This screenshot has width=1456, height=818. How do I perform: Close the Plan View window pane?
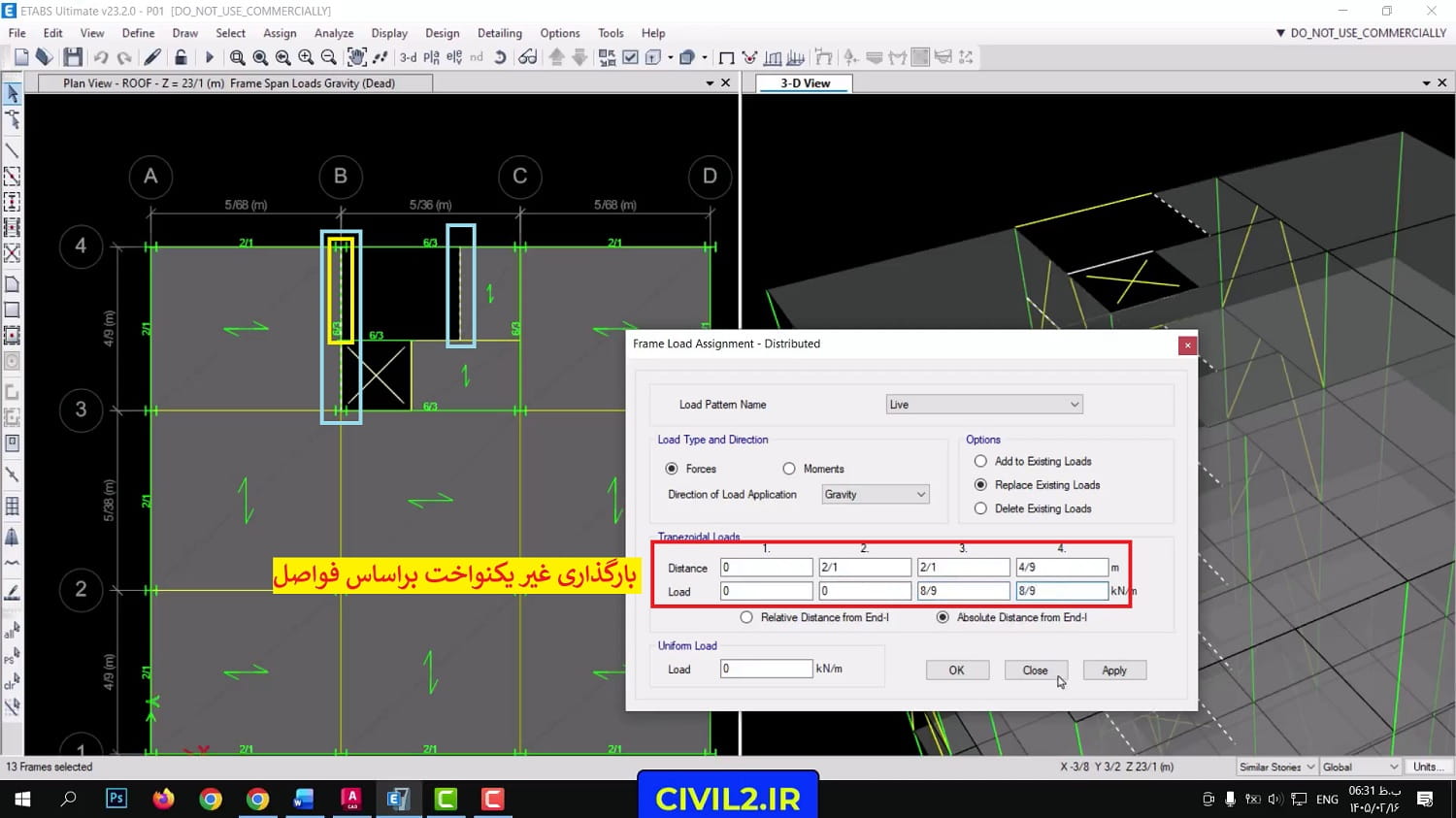725,83
